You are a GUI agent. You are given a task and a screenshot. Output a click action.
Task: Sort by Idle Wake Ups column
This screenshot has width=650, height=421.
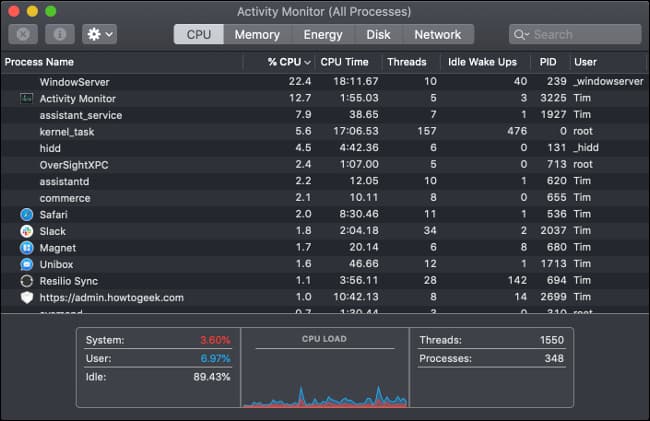(483, 62)
